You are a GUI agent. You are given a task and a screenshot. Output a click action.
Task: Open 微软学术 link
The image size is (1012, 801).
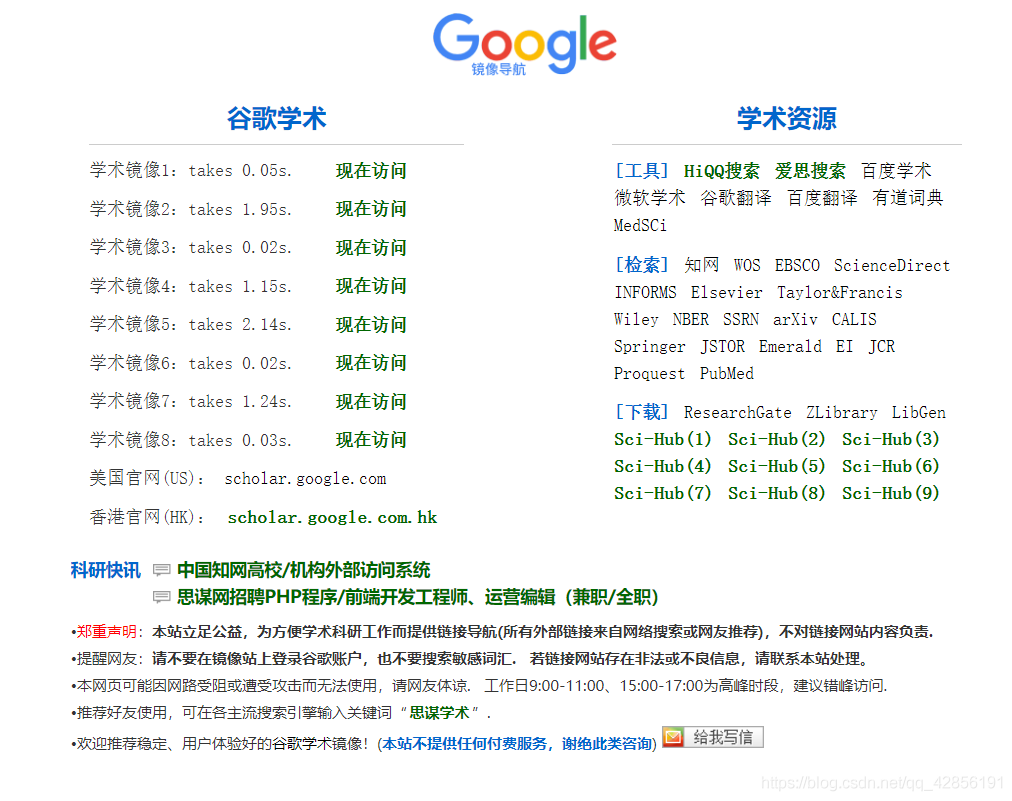tap(650, 198)
